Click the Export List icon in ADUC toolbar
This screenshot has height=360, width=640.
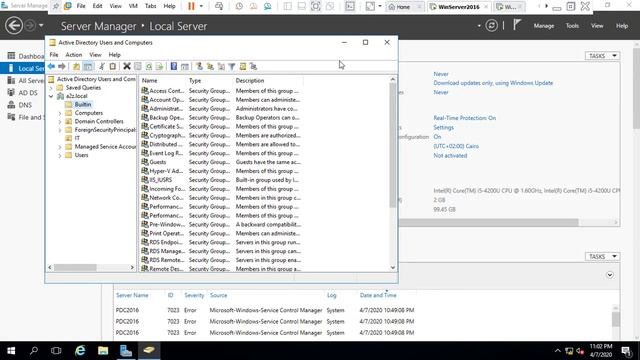[x=159, y=66]
